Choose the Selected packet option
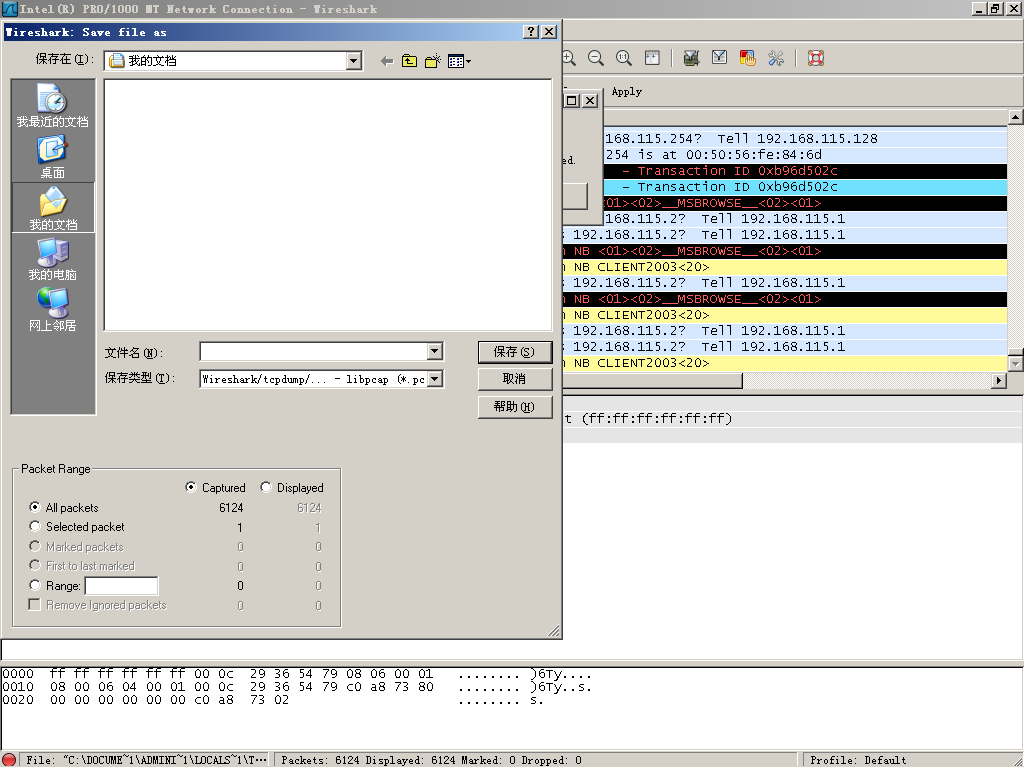Viewport: 1024px width, 768px height. tap(35, 526)
